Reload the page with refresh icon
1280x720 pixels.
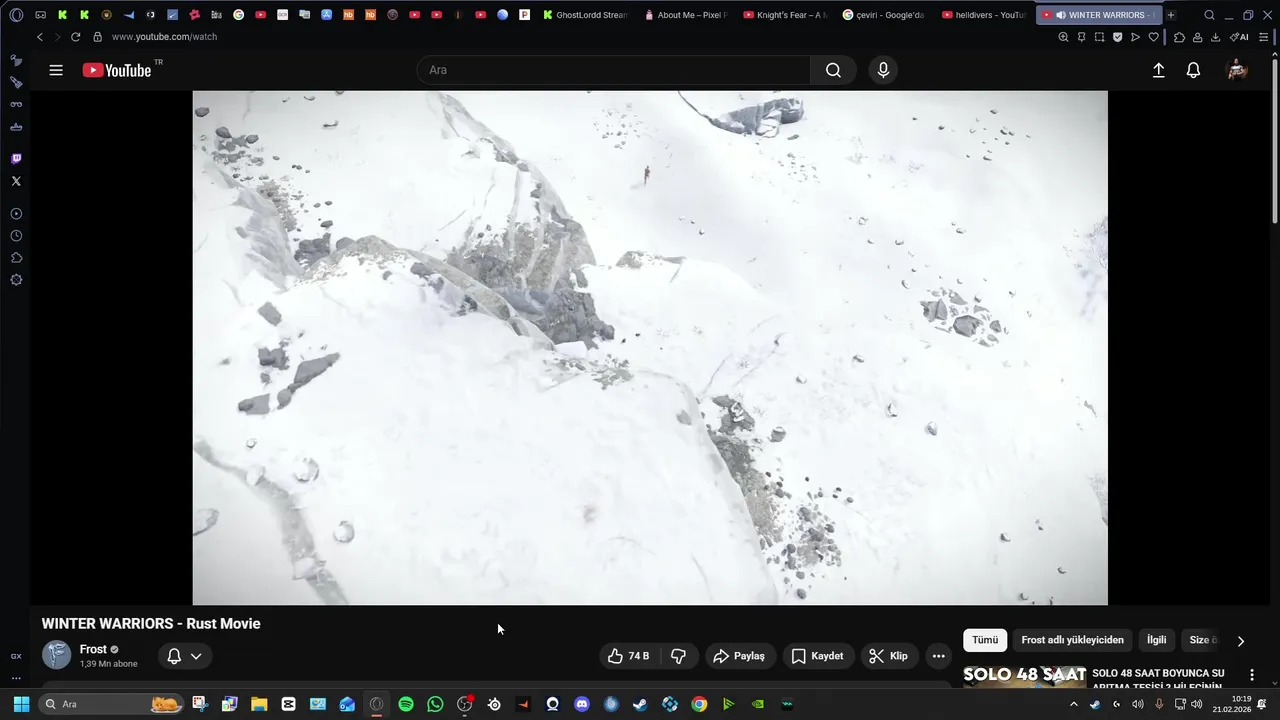point(75,37)
